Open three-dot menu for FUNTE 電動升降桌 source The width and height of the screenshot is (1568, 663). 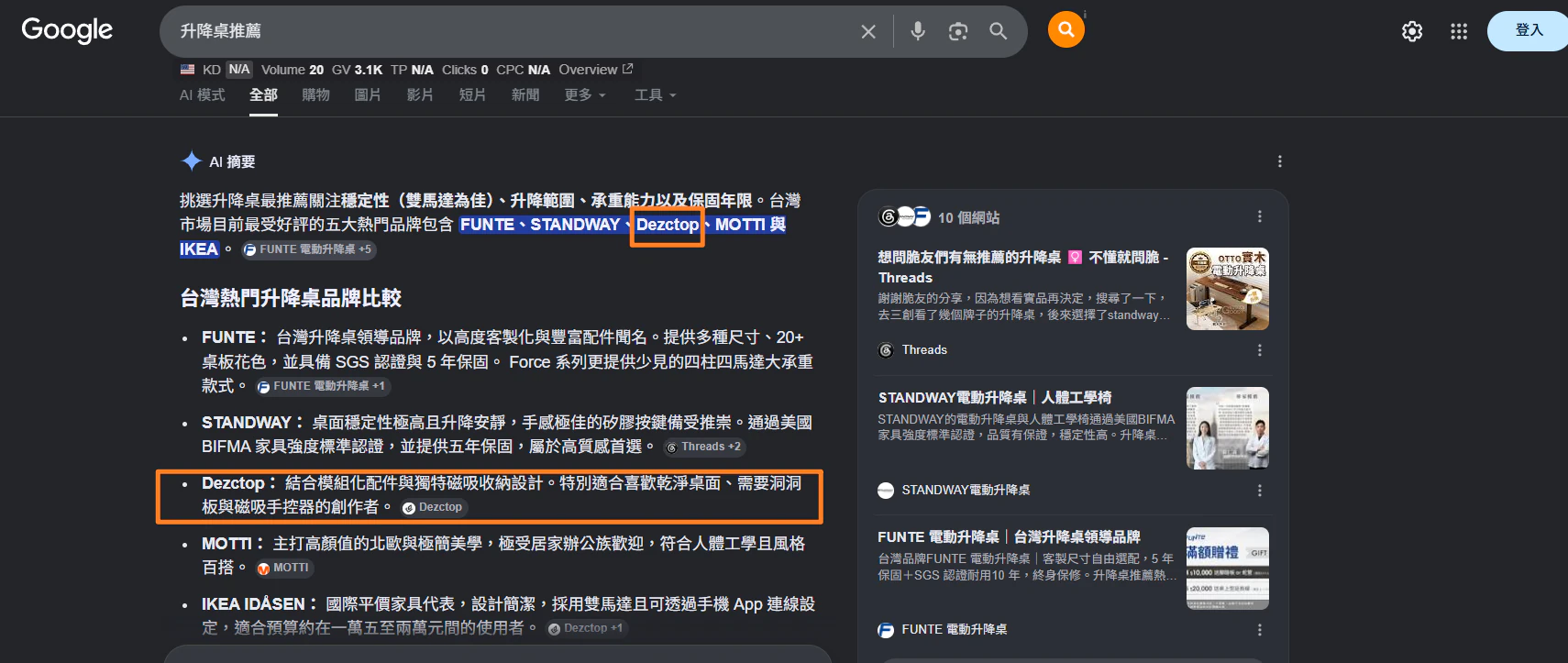1260,630
